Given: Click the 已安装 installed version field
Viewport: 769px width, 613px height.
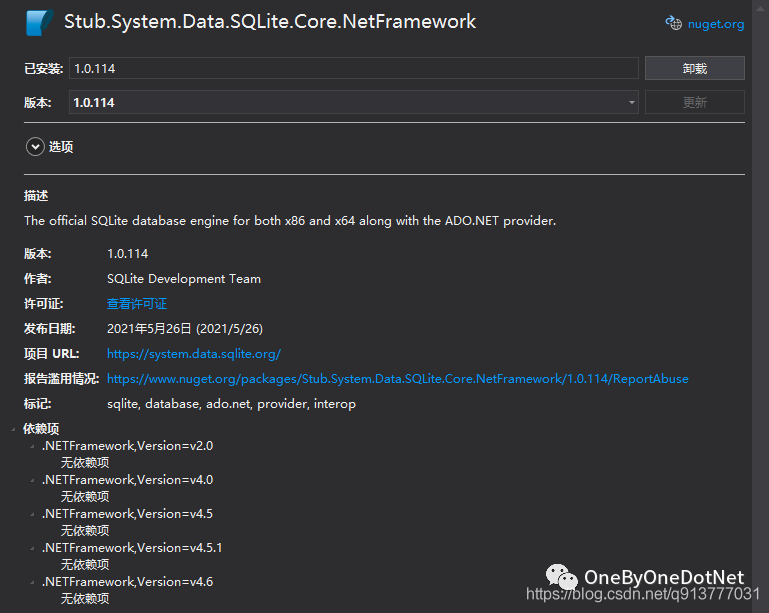Looking at the screenshot, I should tap(353, 68).
